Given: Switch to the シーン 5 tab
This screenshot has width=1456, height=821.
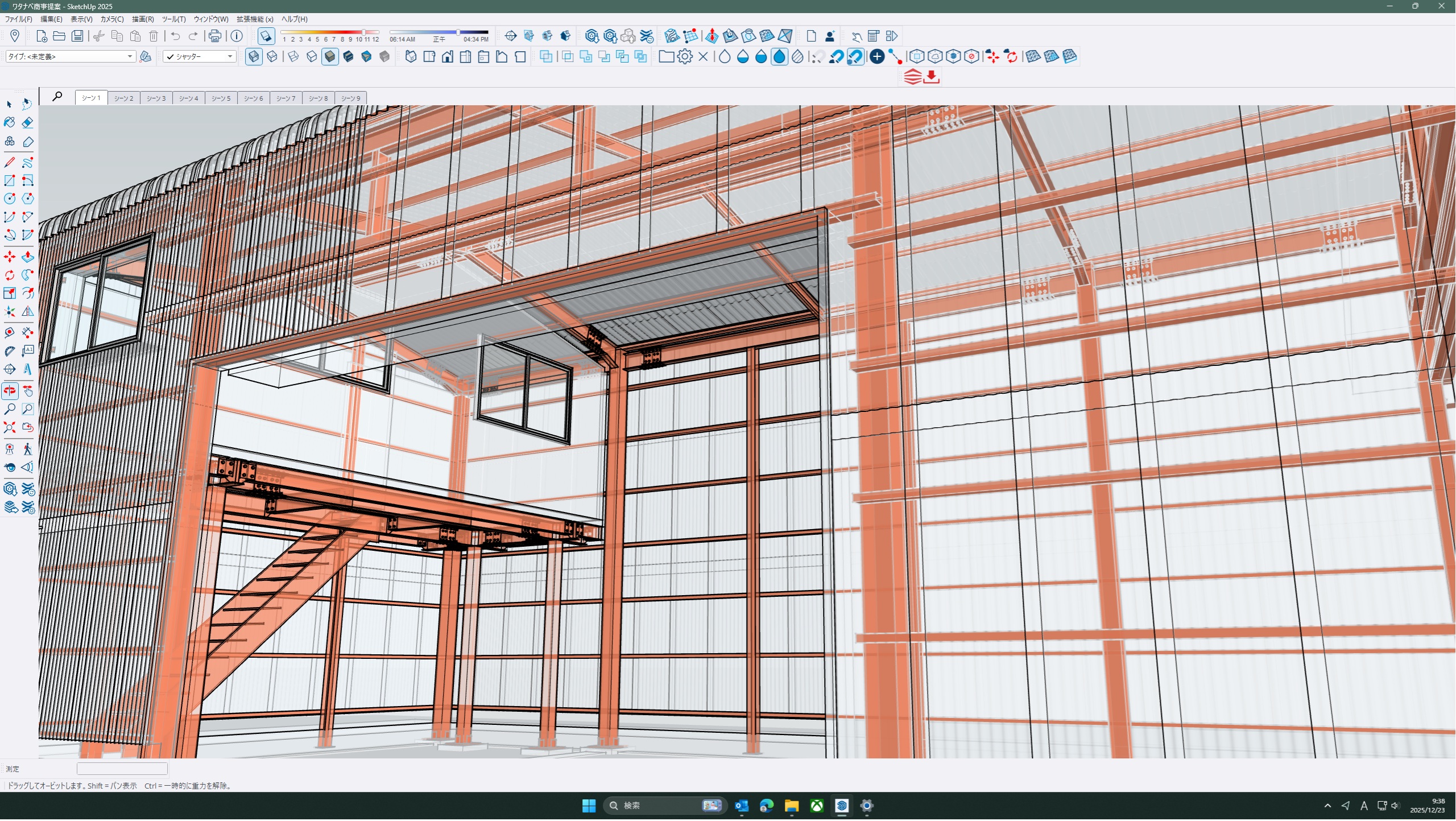Looking at the screenshot, I should coord(221,98).
